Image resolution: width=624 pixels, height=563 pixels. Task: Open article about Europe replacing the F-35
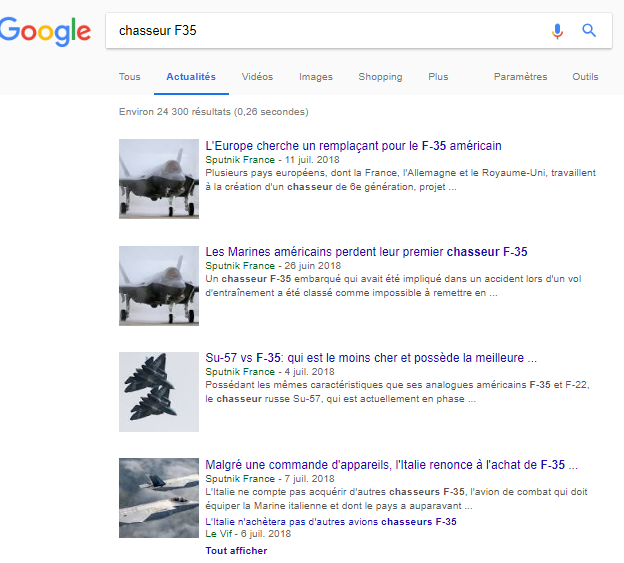click(x=353, y=146)
